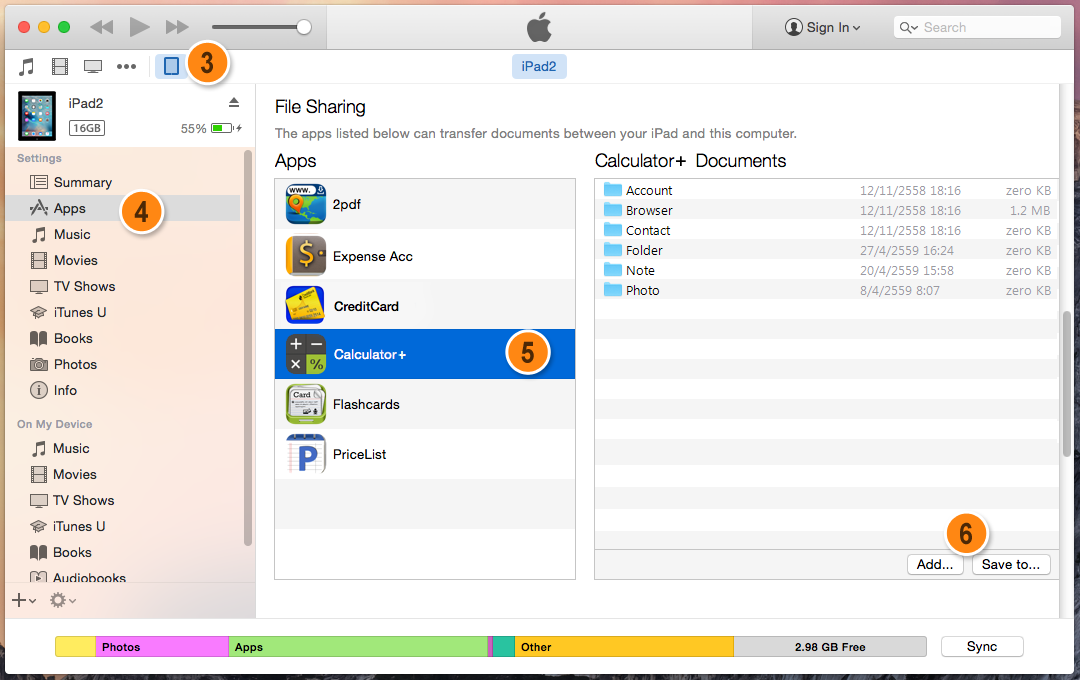Play the current track
Viewport: 1080px width, 680px height.
(x=140, y=27)
